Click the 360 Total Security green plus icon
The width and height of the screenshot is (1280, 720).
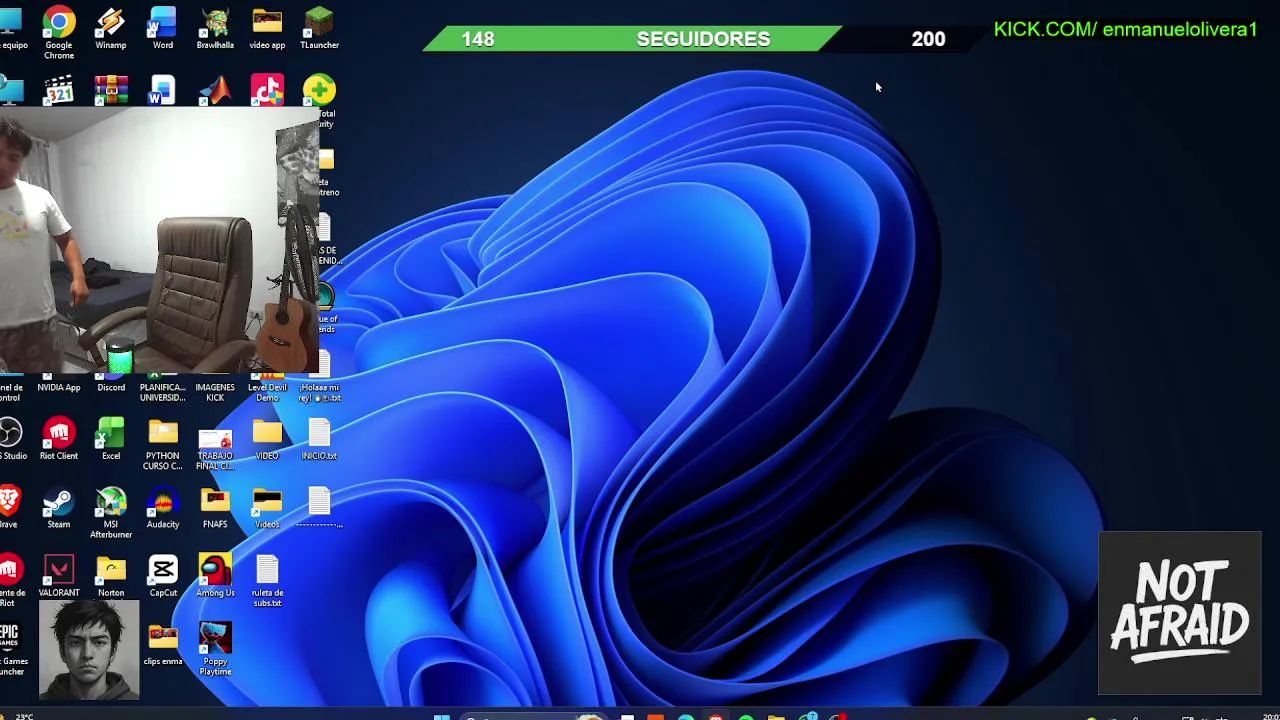pyautogui.click(x=319, y=90)
